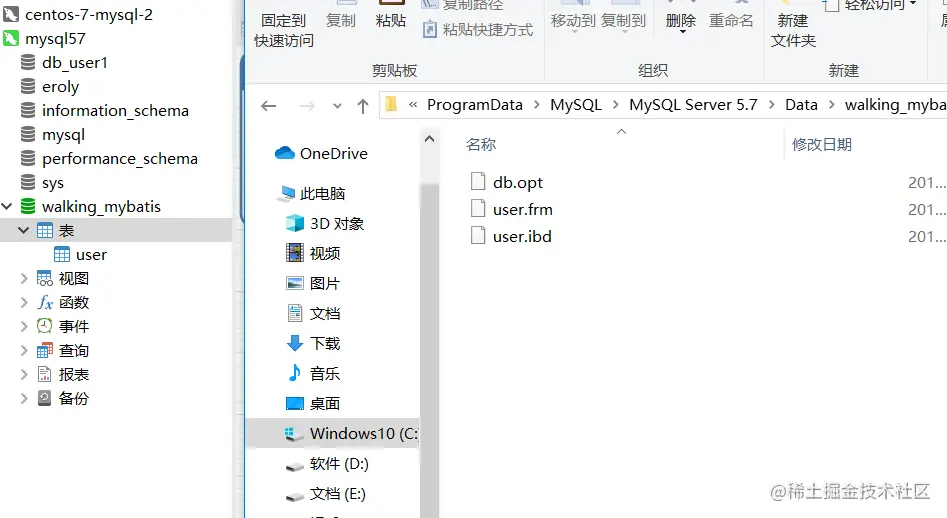Screen dimensions: 947x518
Task: Expand the 函数 functions node
Action: tap(24, 302)
